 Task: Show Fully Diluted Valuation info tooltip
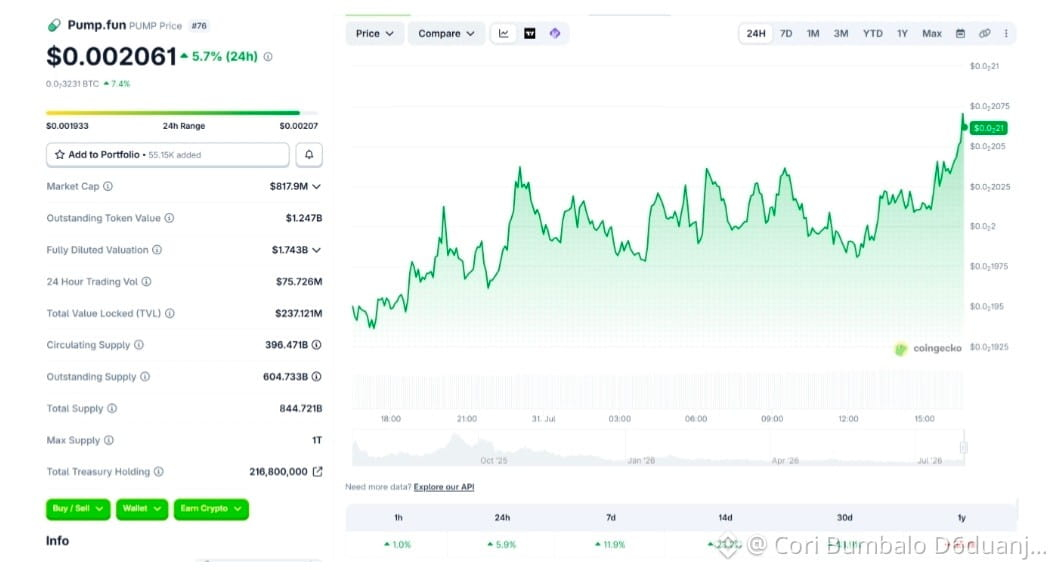coord(157,249)
